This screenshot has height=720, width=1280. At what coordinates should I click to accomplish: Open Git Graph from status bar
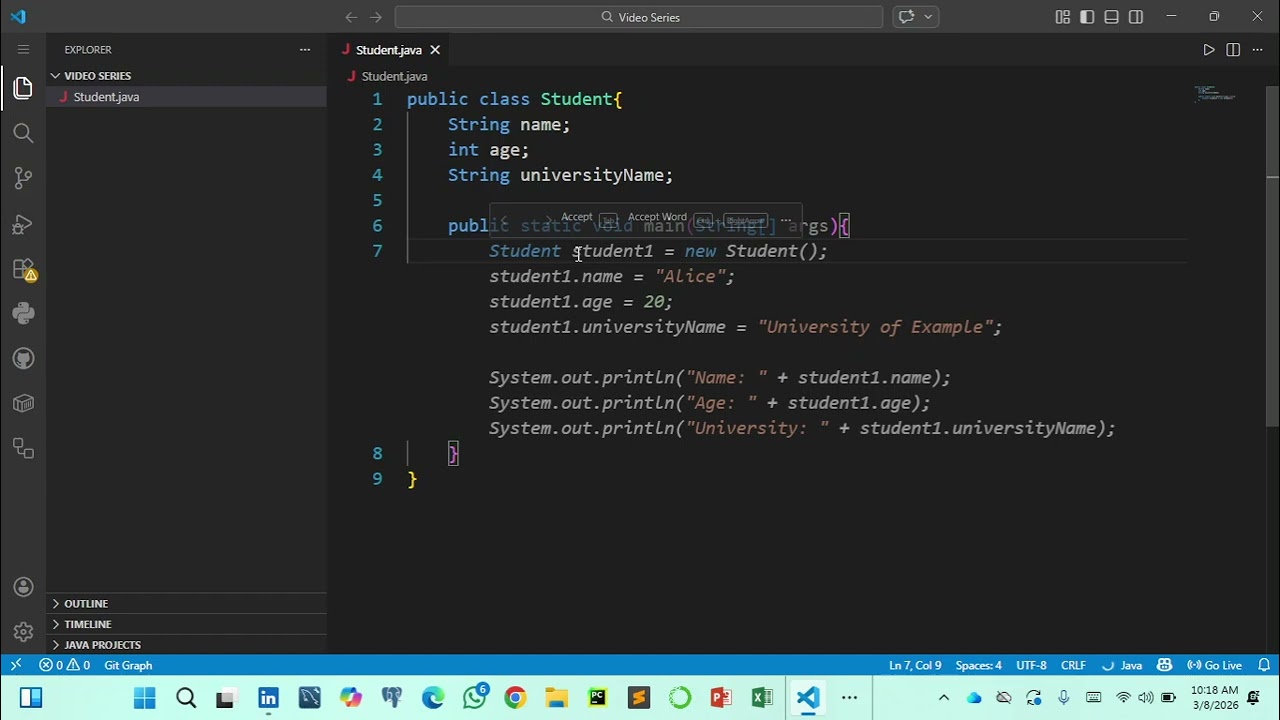[x=128, y=665]
